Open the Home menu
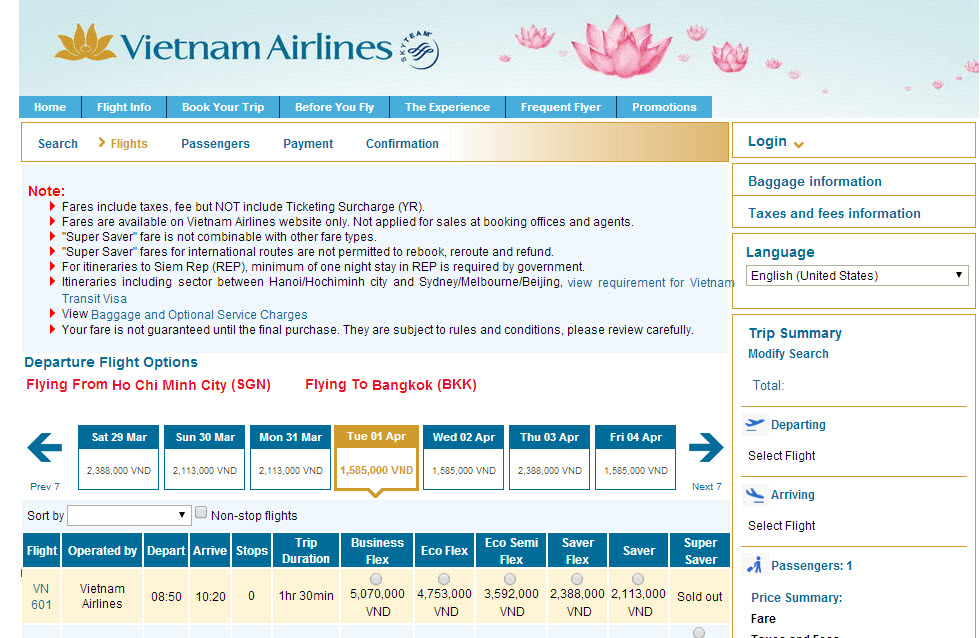The image size is (980, 638). tap(50, 107)
